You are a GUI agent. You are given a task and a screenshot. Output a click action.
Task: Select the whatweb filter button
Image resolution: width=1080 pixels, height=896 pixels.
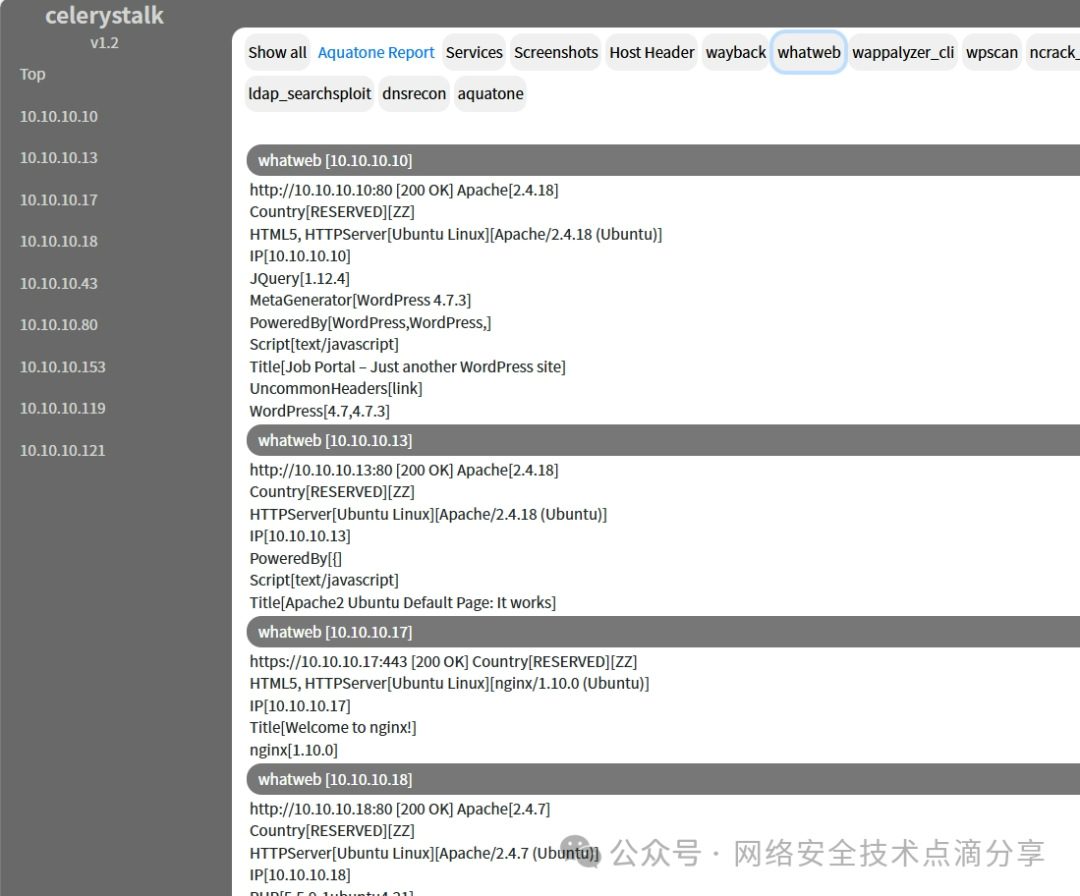(809, 52)
